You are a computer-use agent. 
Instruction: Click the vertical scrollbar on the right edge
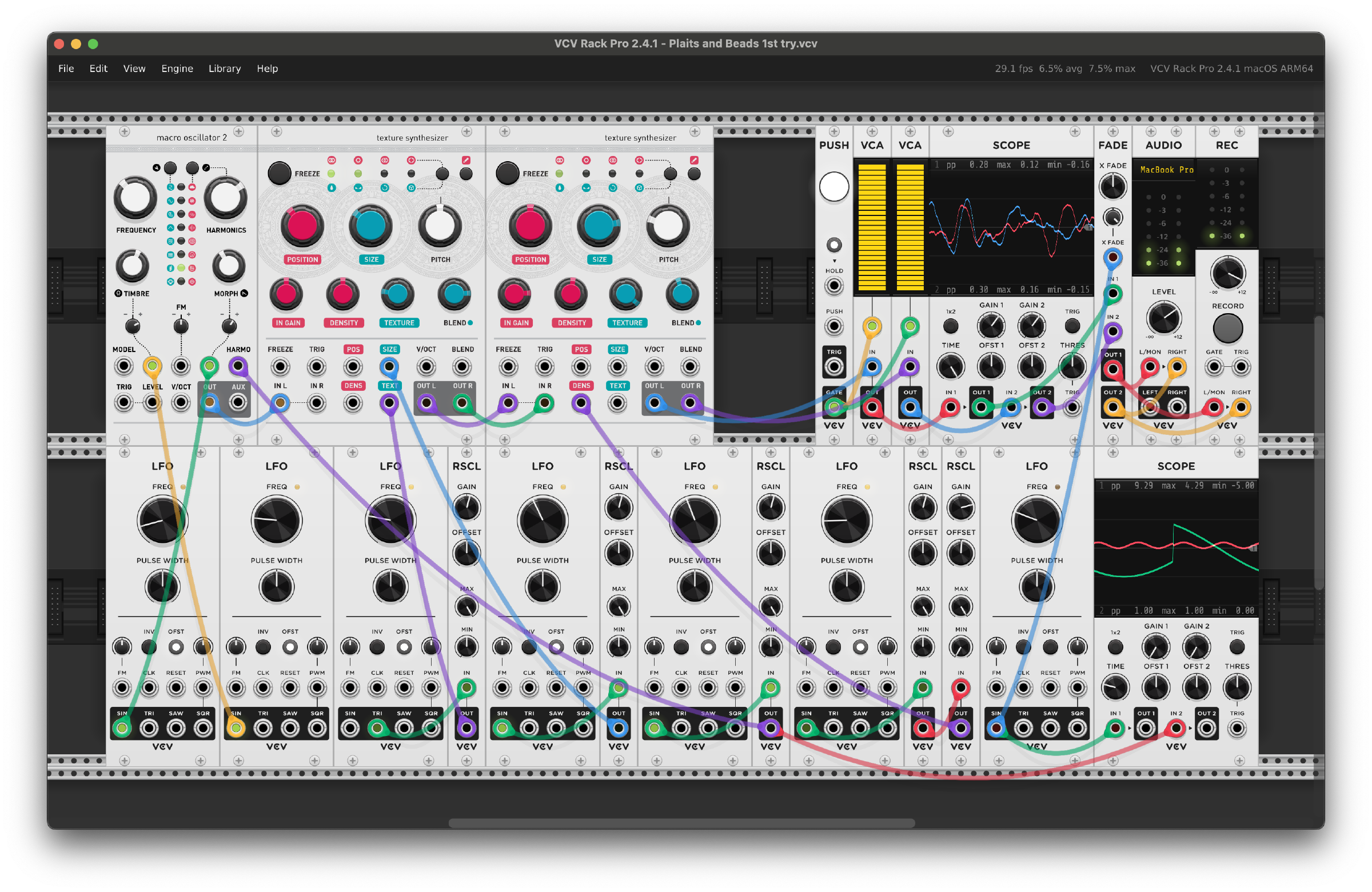[1318, 453]
